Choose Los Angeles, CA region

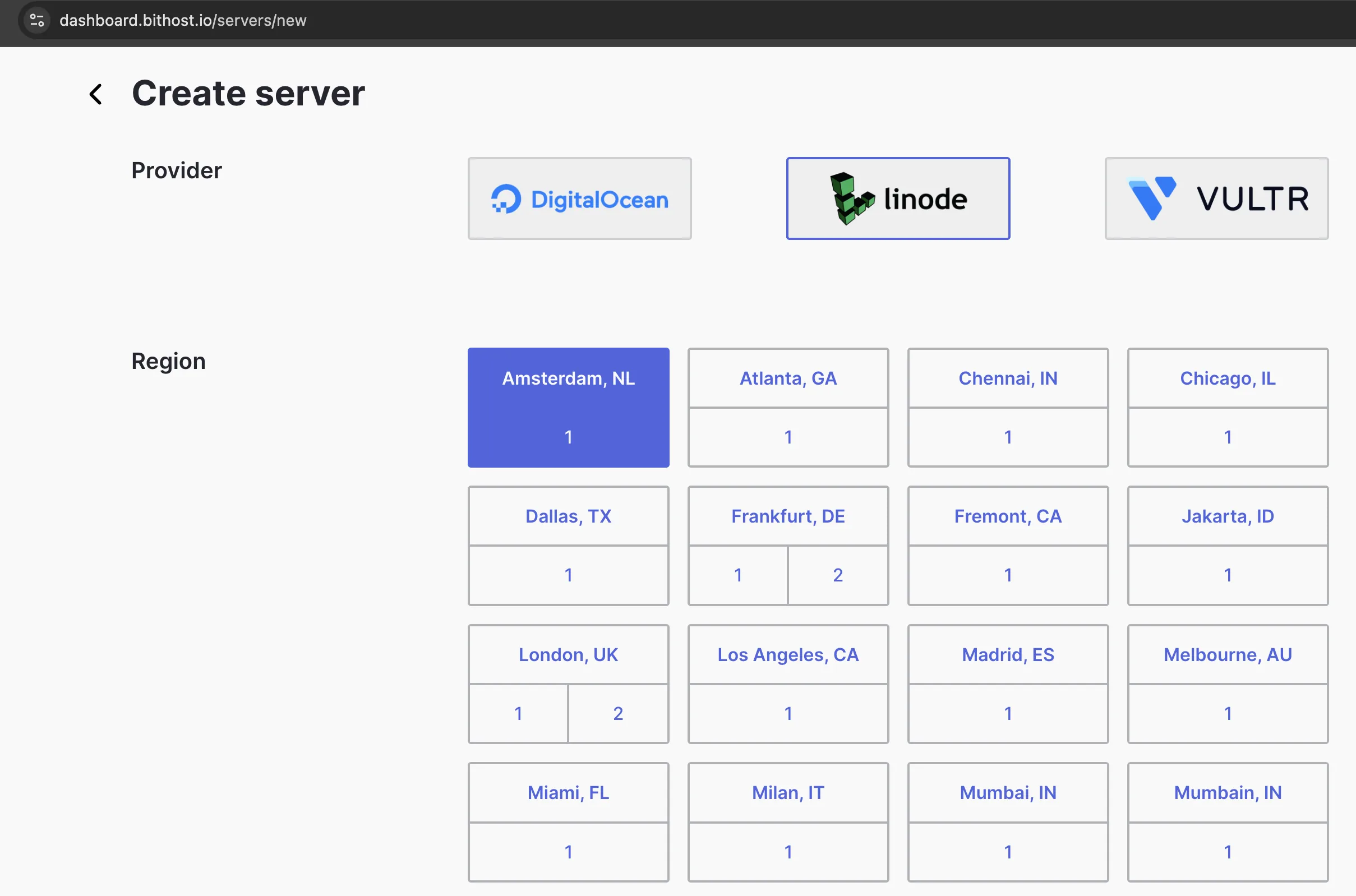[x=788, y=655]
